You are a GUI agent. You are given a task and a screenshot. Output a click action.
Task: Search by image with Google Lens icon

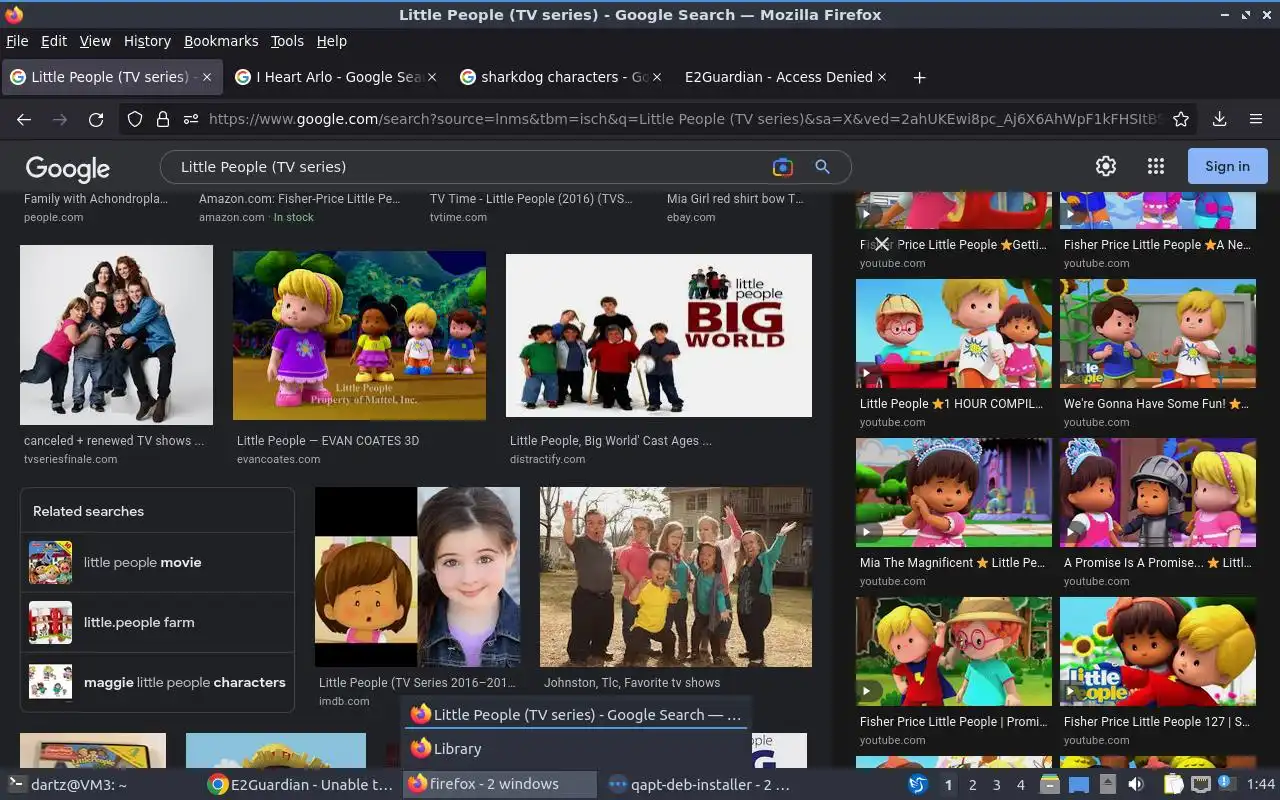click(782, 167)
